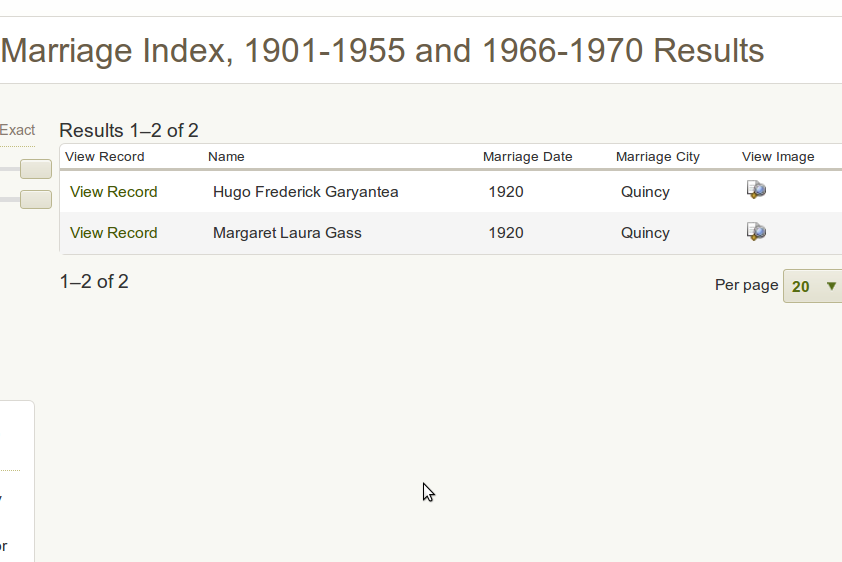Click the View Record column header
This screenshot has height=562, width=842.
pos(104,157)
